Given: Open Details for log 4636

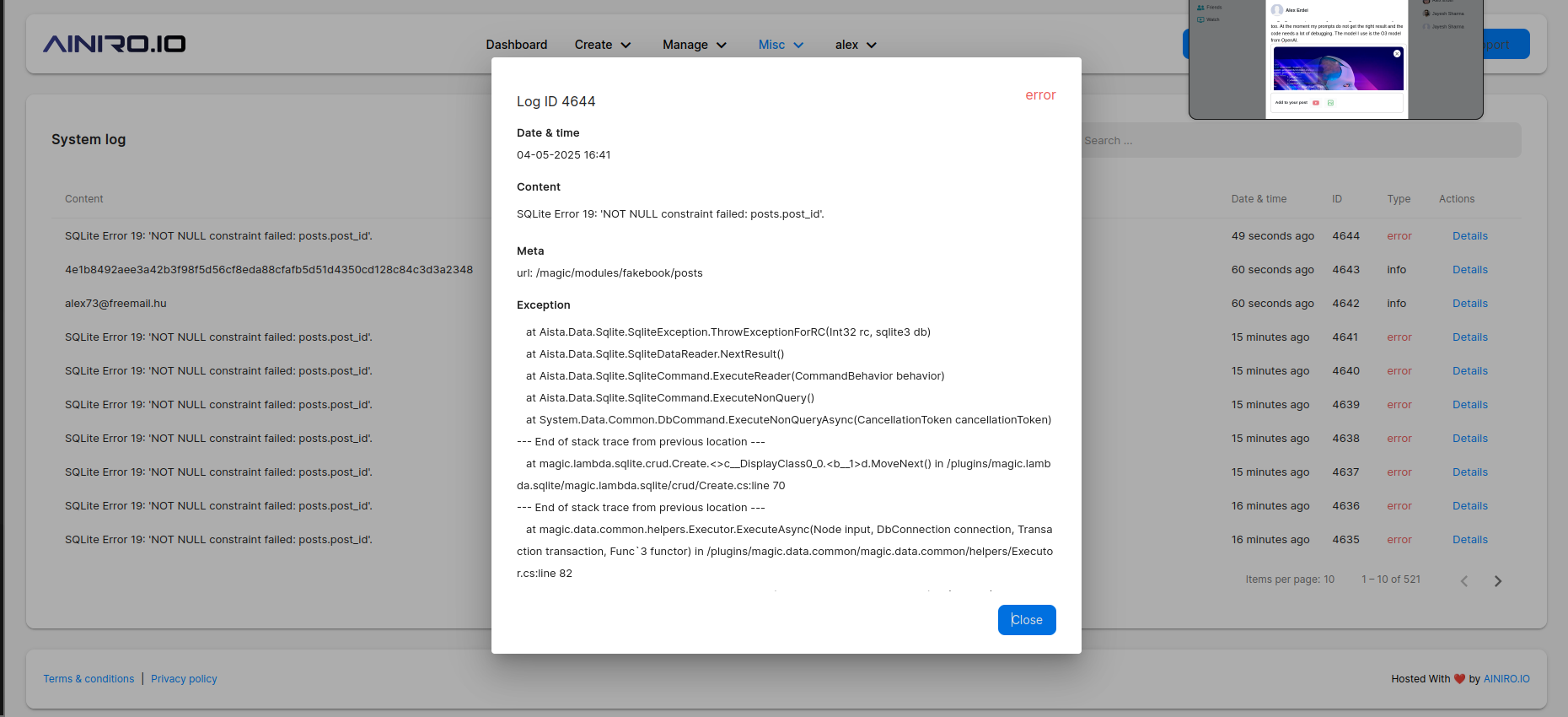Looking at the screenshot, I should pos(1469,506).
